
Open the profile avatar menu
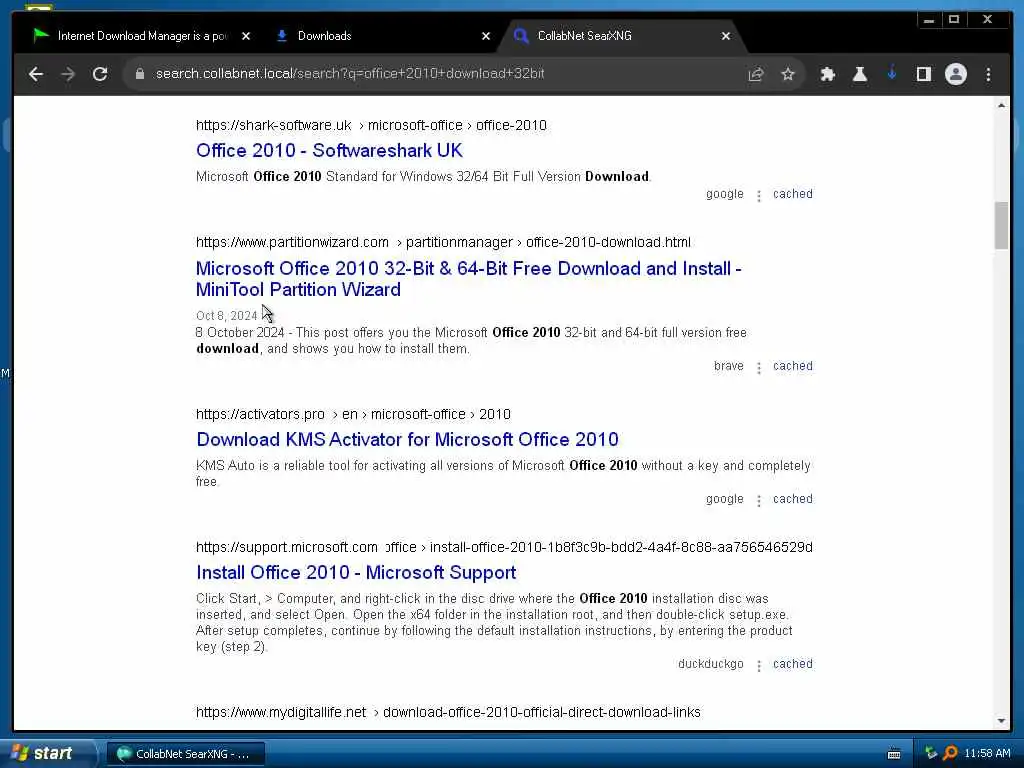pos(955,74)
